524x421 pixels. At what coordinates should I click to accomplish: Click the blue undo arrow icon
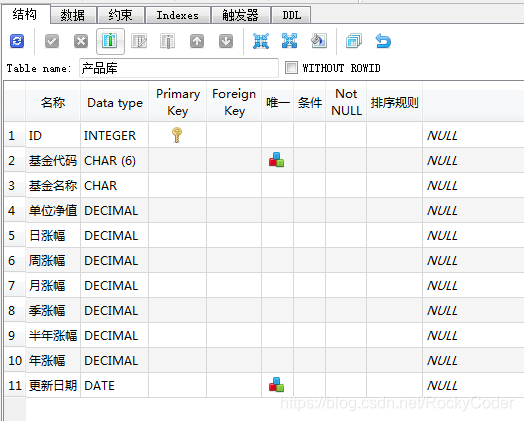tap(383, 41)
